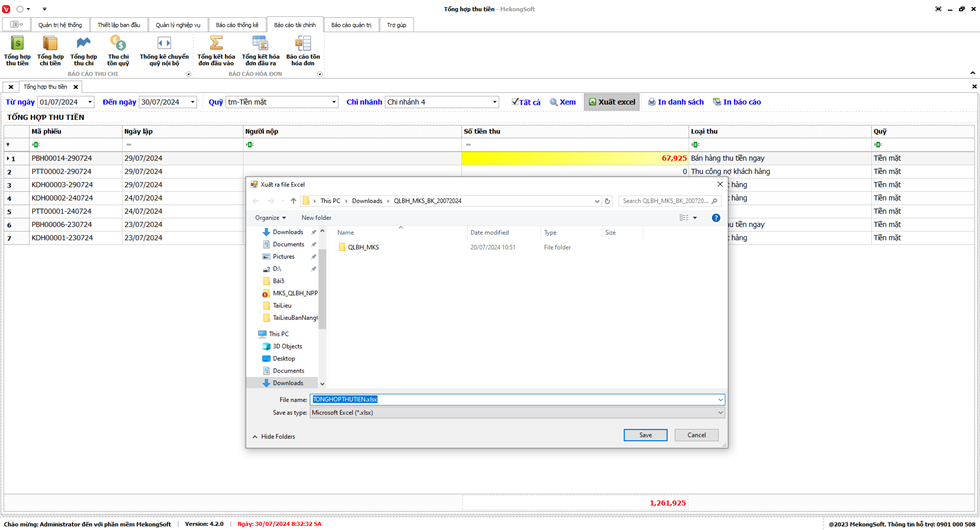
Task: Open the Organize menu dropdown
Action: point(270,218)
